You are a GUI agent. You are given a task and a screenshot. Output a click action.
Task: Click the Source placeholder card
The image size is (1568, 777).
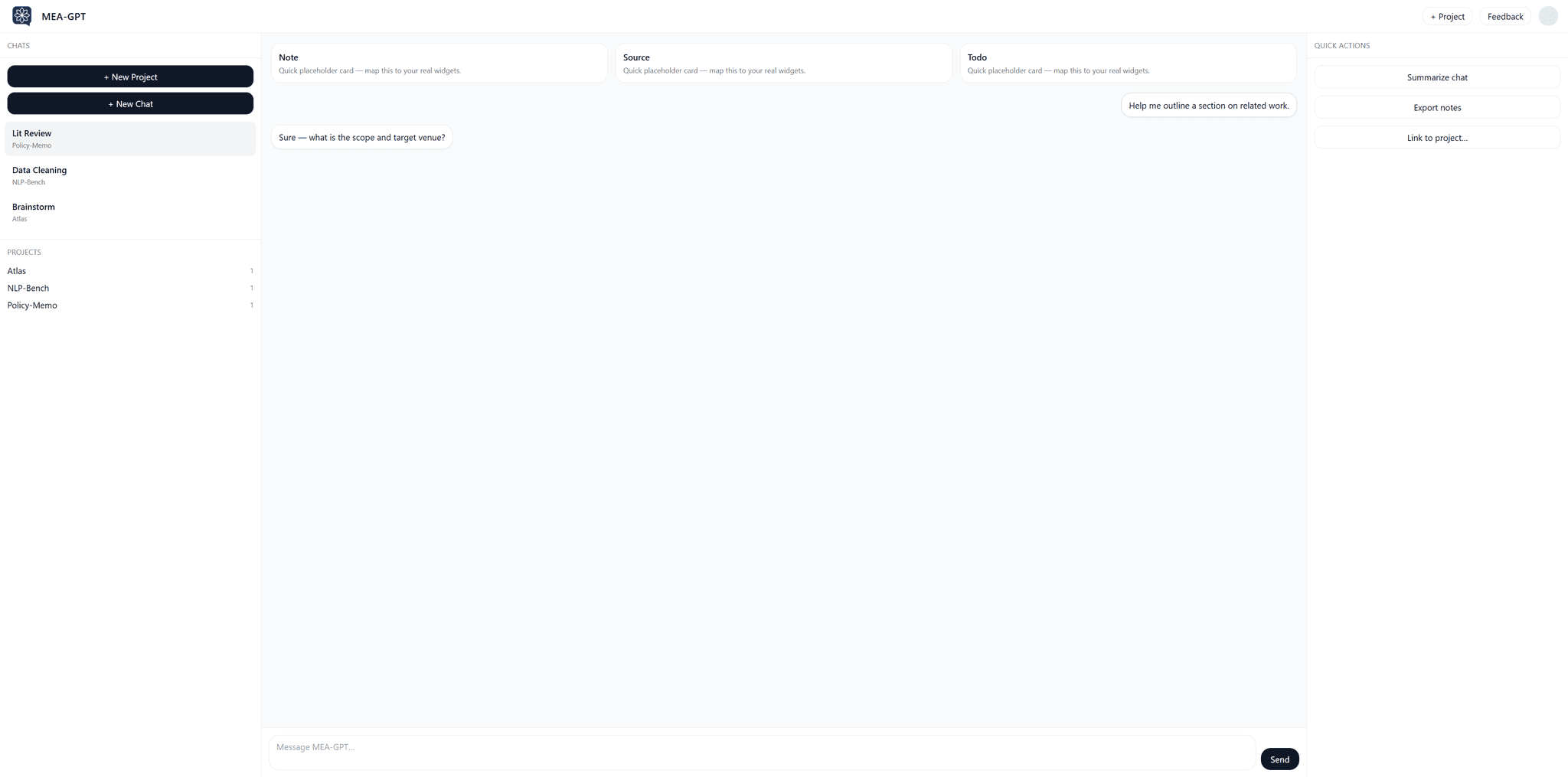pyautogui.click(x=782, y=63)
